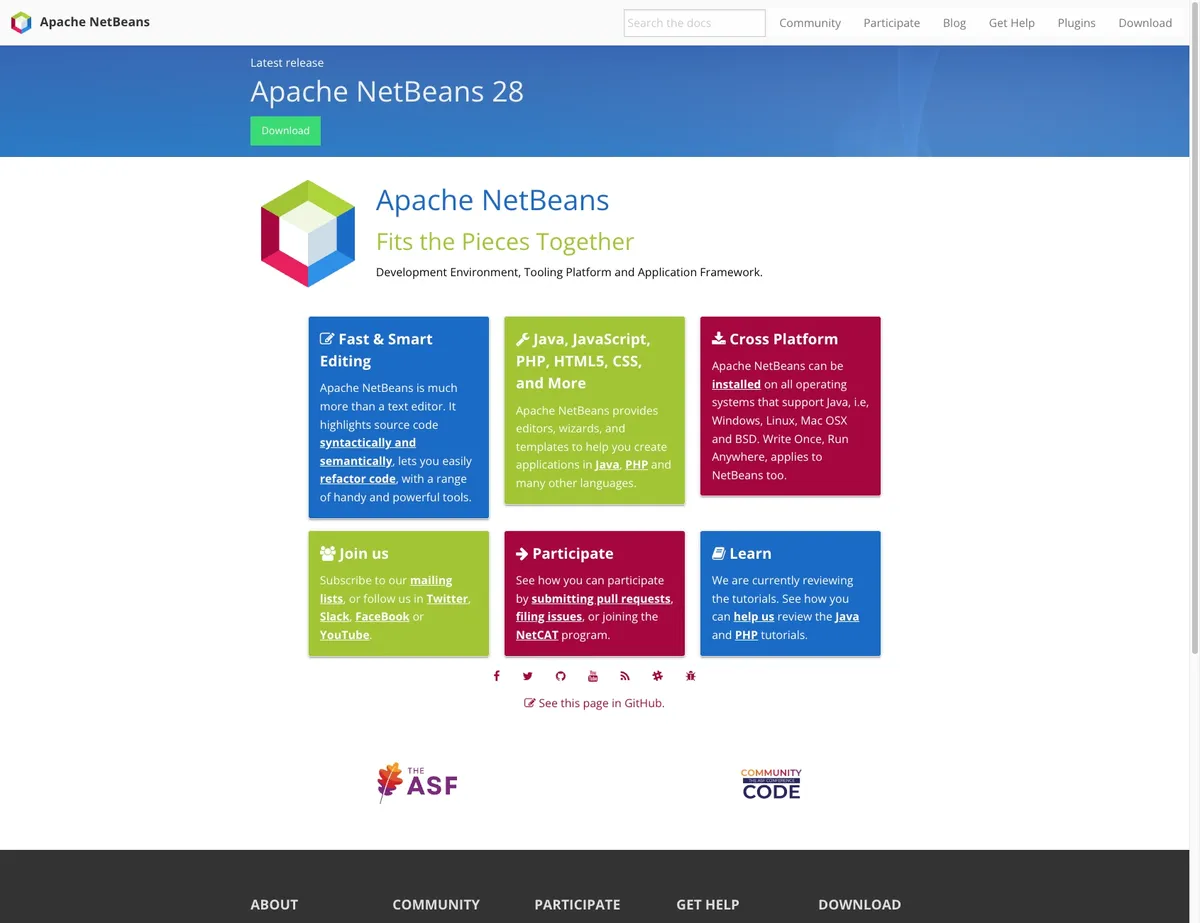Click the large NetBeans cube logo
Screen dimensions: 1200x923
click(308, 234)
